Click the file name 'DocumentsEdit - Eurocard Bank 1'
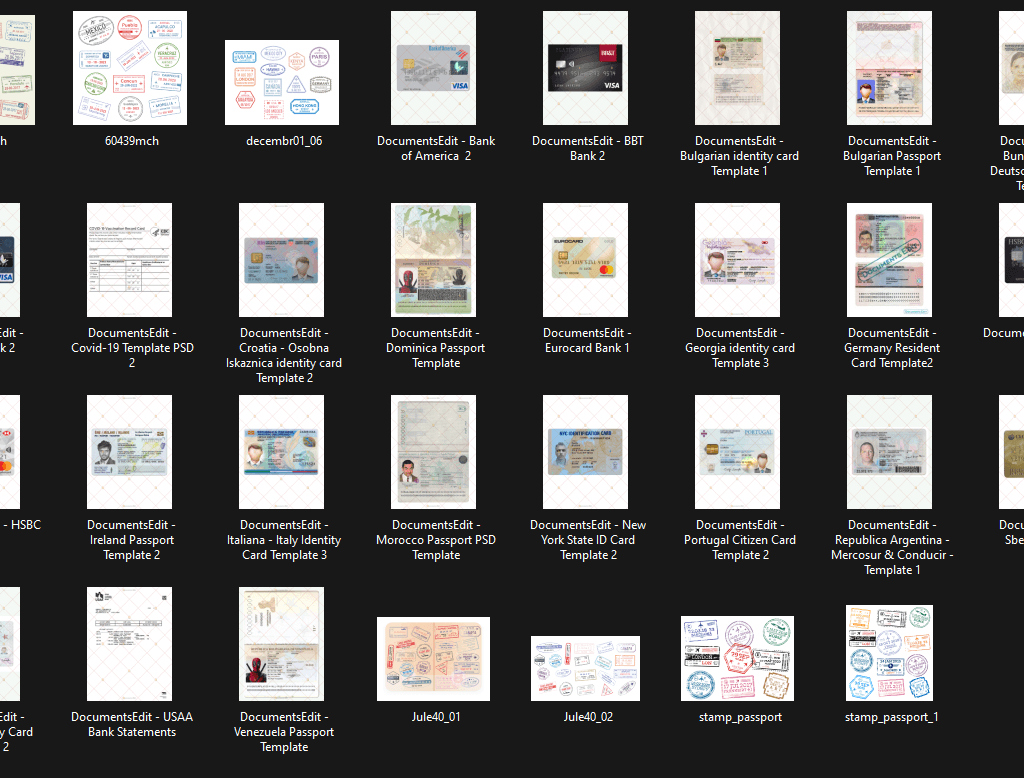The image size is (1024, 778). pyautogui.click(x=587, y=340)
